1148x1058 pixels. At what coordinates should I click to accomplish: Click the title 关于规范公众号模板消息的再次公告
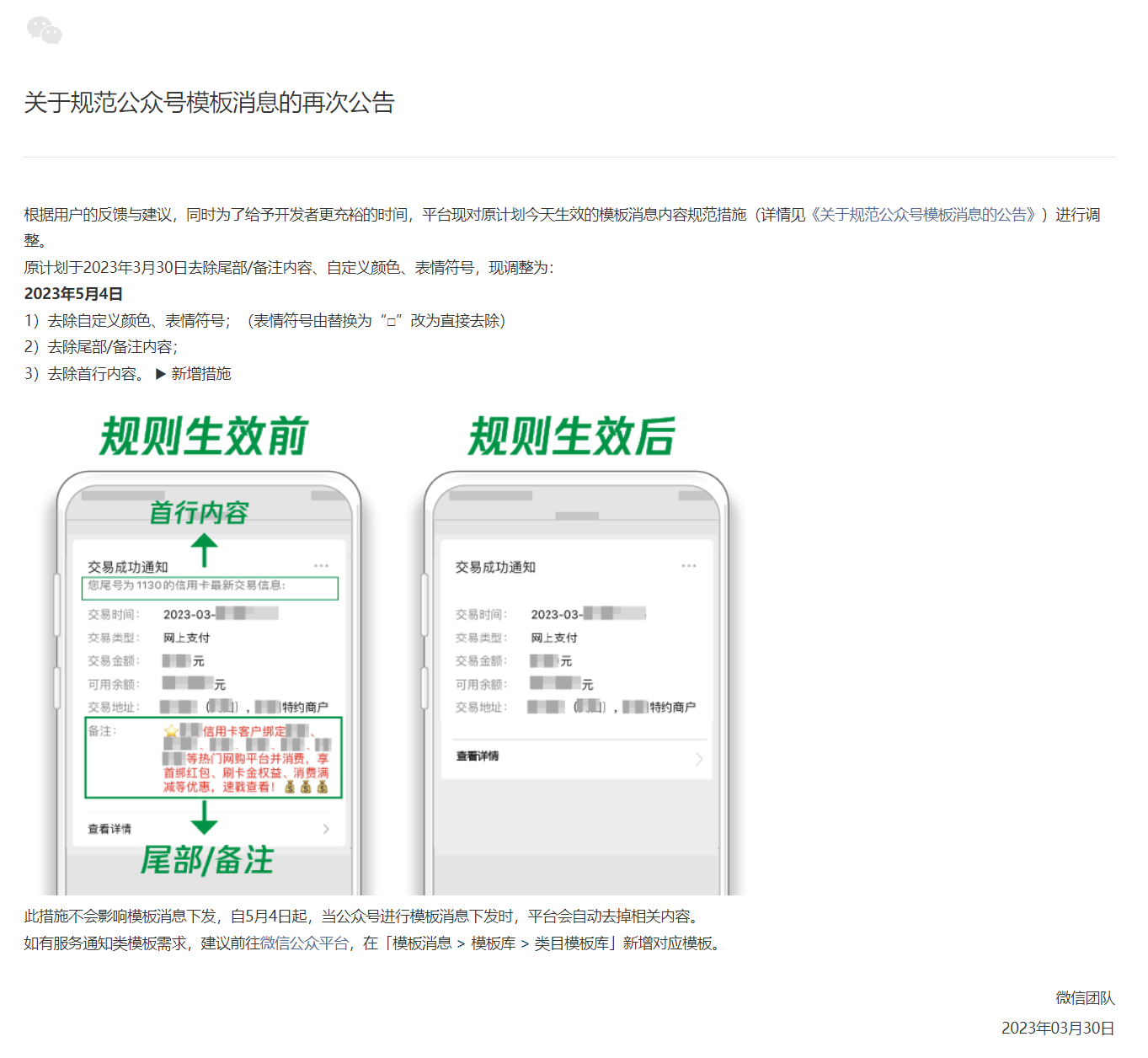[x=210, y=103]
